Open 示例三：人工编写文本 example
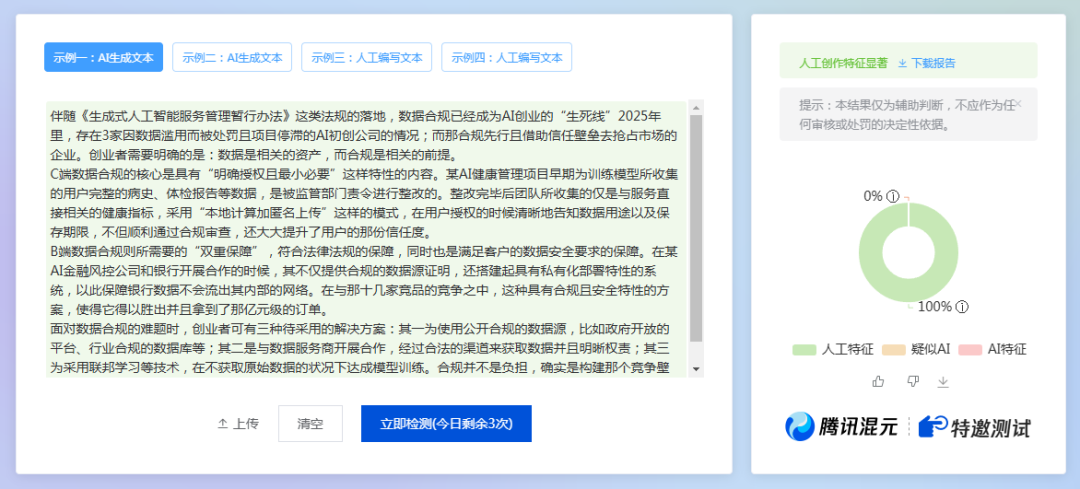The height and width of the screenshot is (489, 1080). pos(367,57)
